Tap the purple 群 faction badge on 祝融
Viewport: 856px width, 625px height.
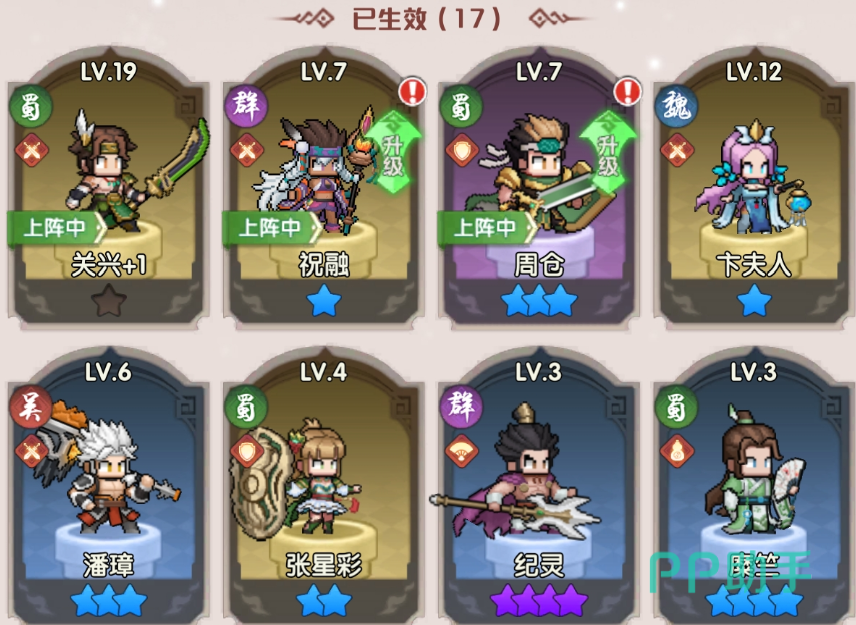(x=246, y=105)
